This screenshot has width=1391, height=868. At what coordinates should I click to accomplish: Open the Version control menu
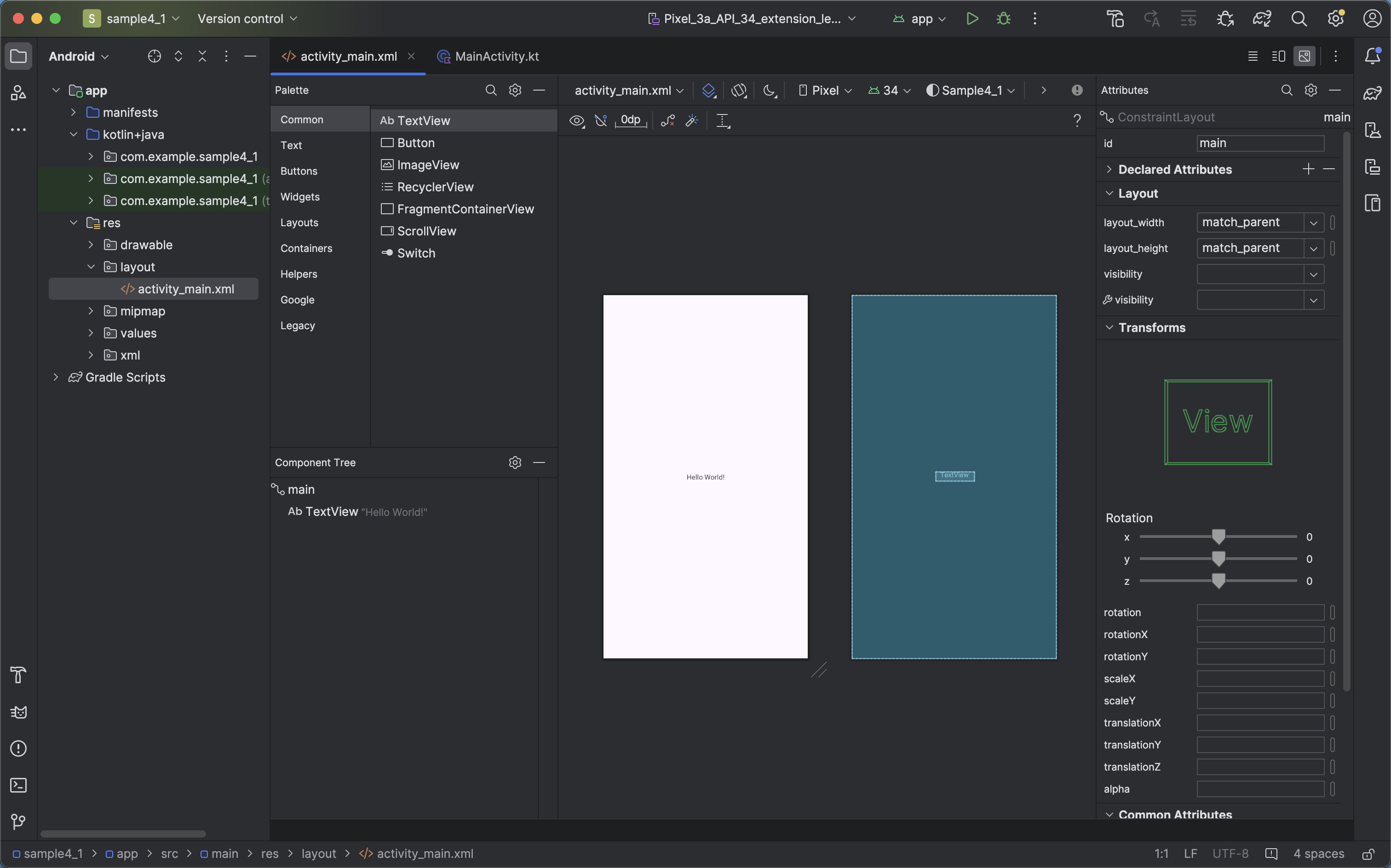(x=247, y=18)
